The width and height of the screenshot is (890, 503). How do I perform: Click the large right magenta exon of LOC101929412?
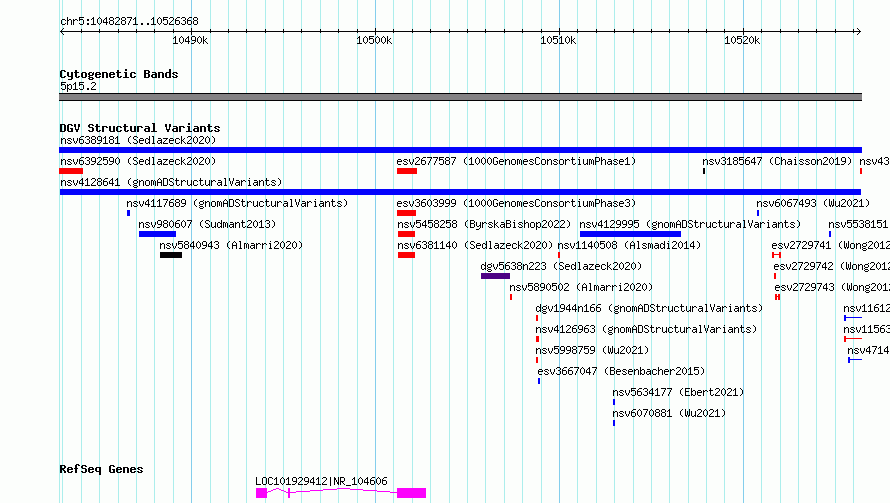coord(412,493)
